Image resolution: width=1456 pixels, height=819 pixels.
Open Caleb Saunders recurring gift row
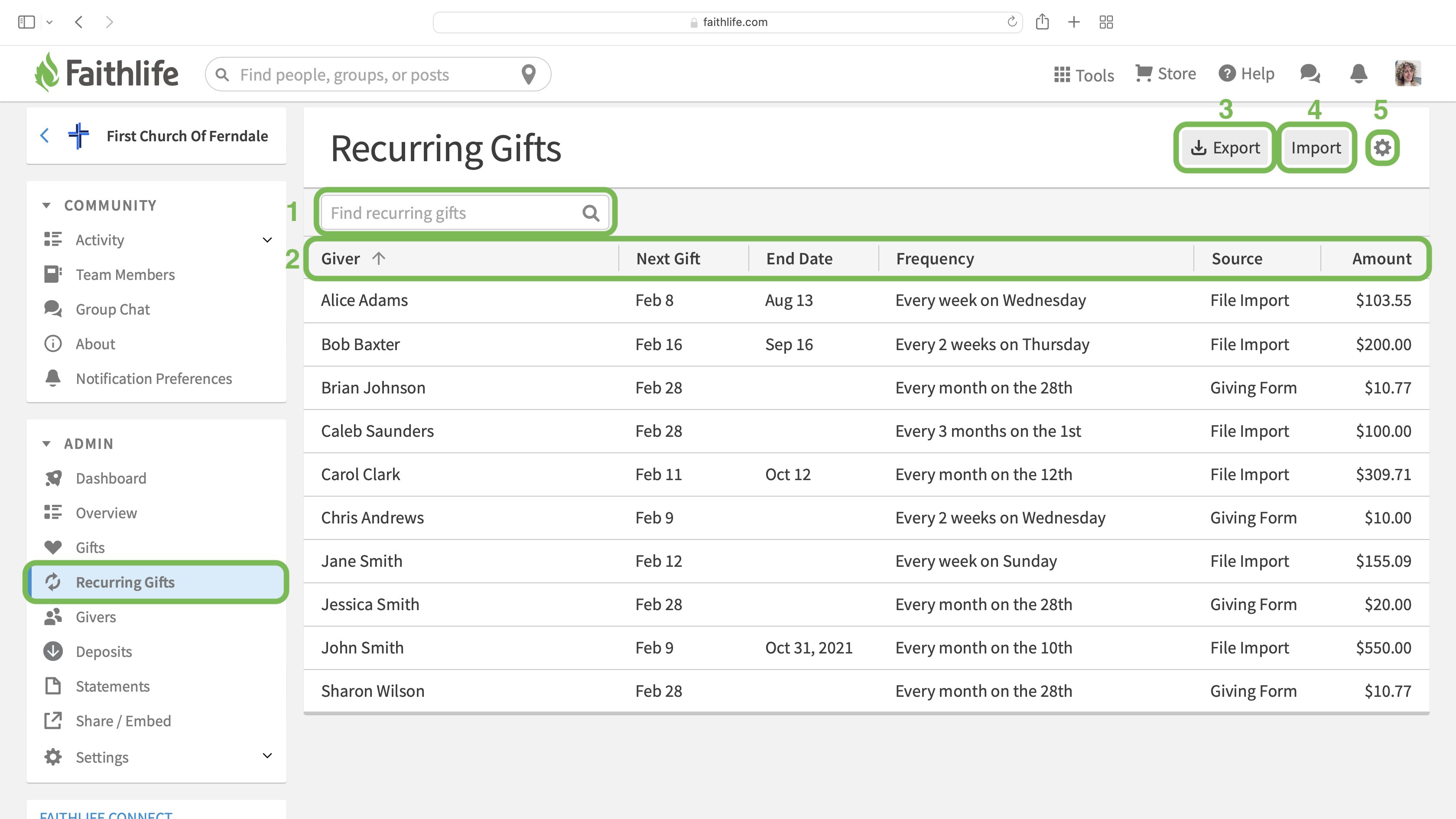click(x=866, y=431)
